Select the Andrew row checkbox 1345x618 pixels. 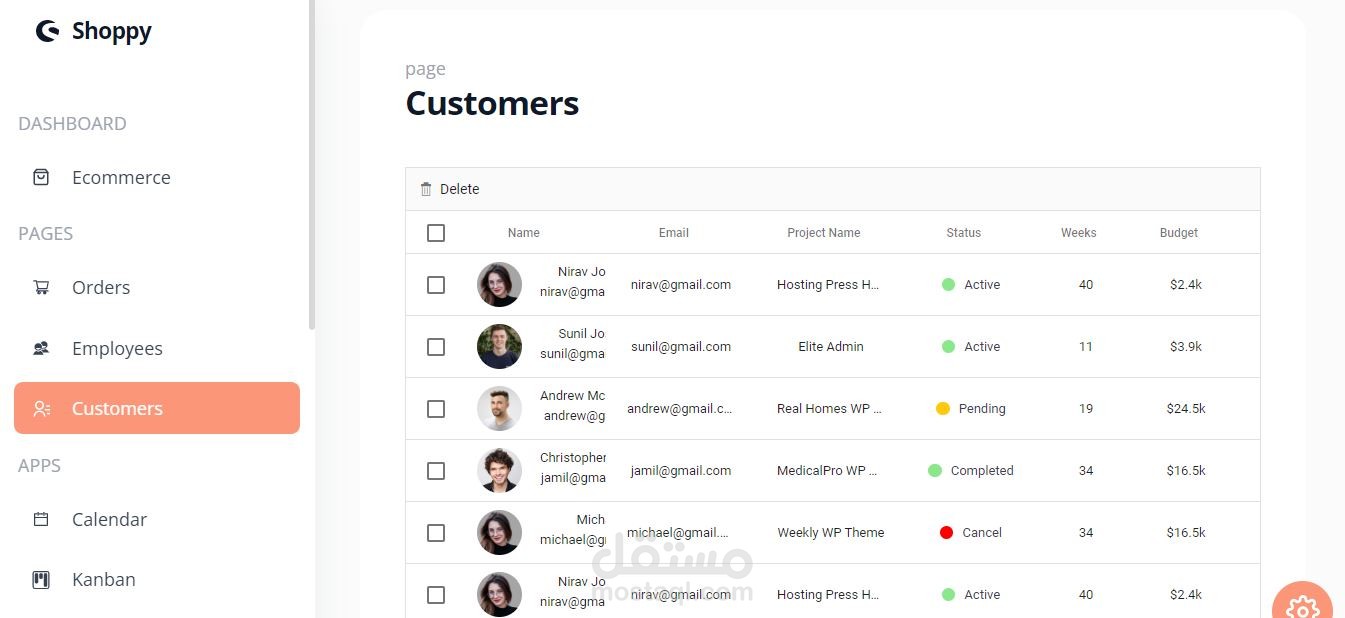pyautogui.click(x=436, y=409)
